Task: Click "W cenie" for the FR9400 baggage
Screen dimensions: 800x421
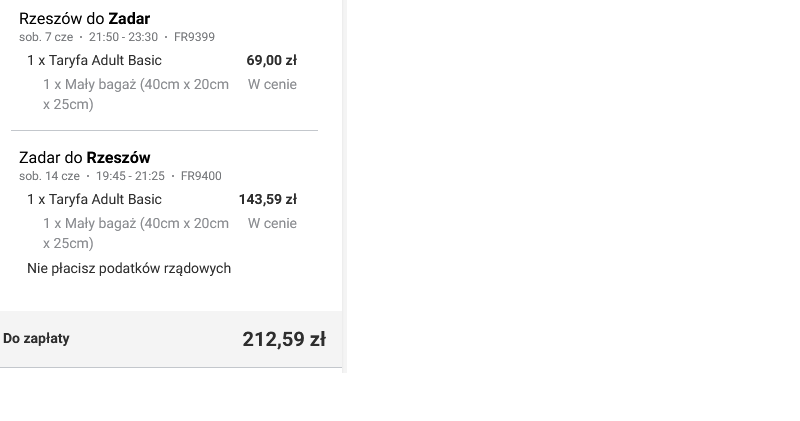Action: (x=272, y=223)
